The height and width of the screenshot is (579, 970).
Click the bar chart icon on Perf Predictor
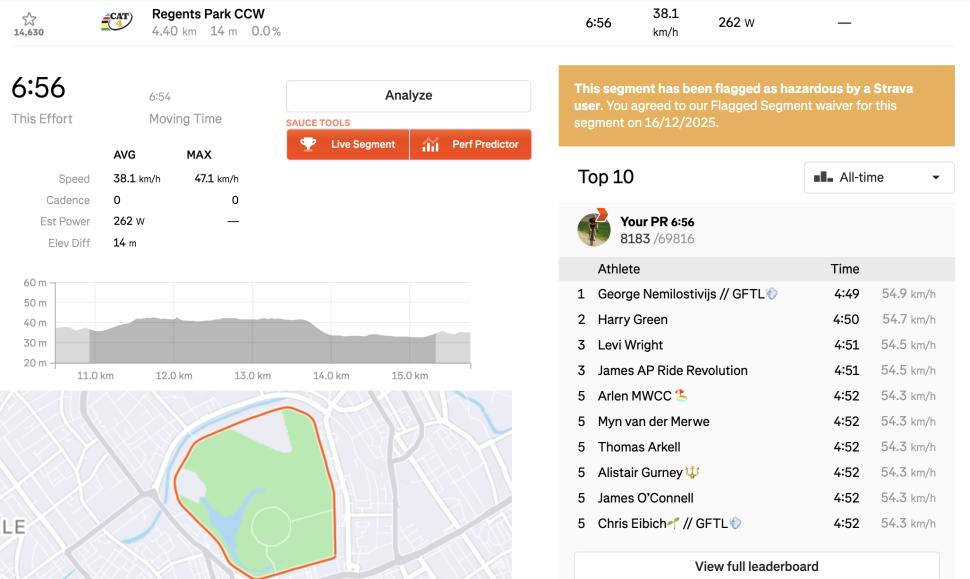tap(430, 145)
